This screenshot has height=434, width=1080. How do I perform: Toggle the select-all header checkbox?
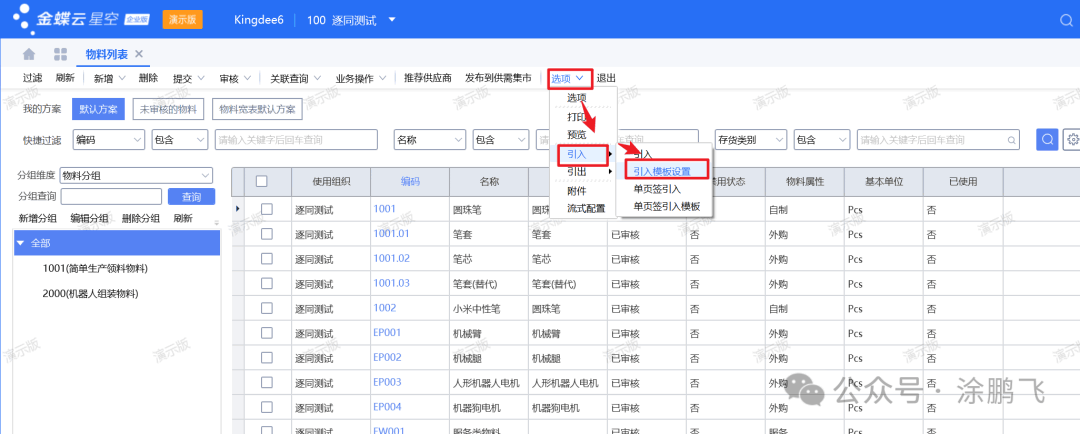click(x=262, y=181)
